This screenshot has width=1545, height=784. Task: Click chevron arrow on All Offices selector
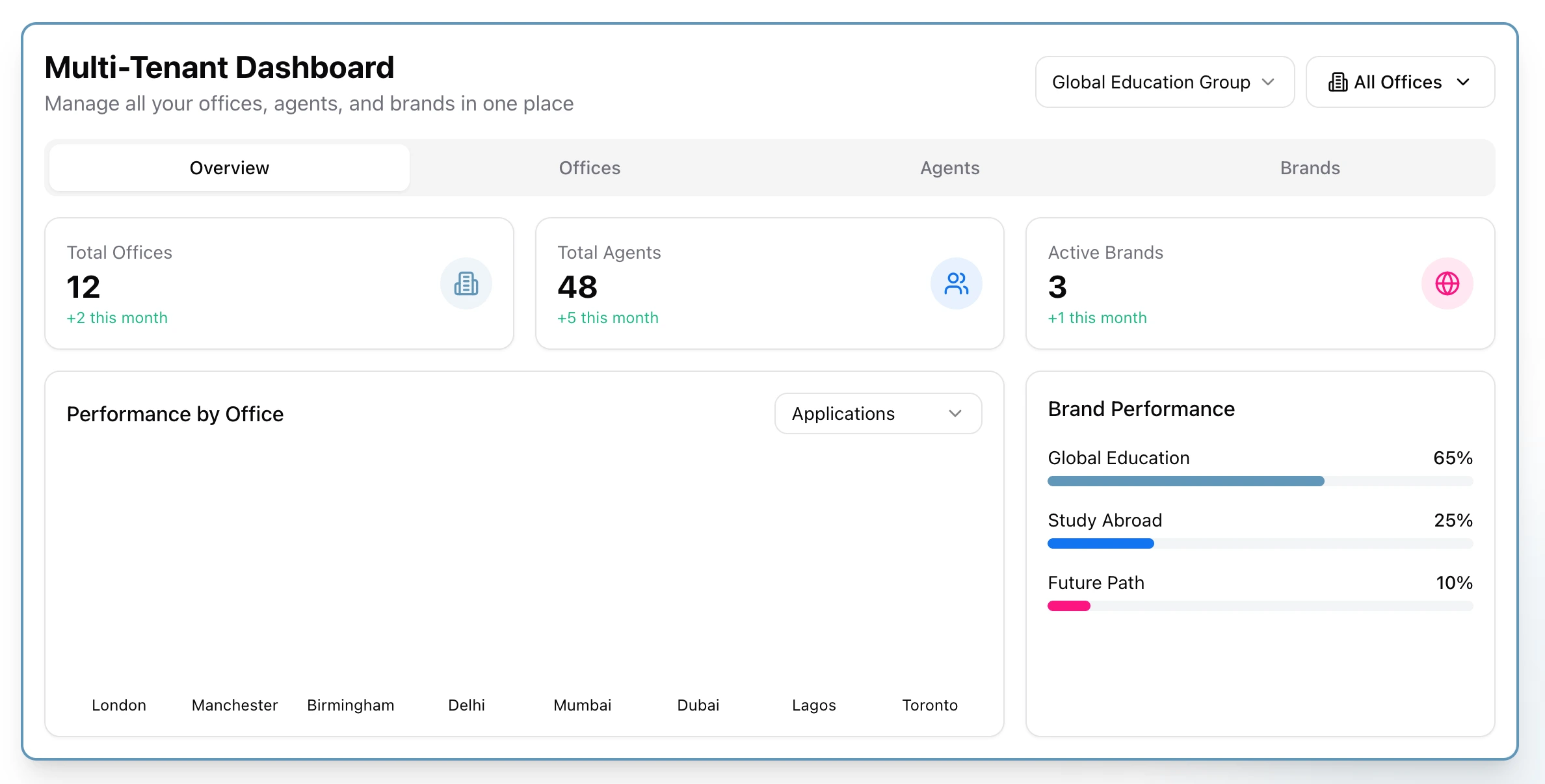1463,83
